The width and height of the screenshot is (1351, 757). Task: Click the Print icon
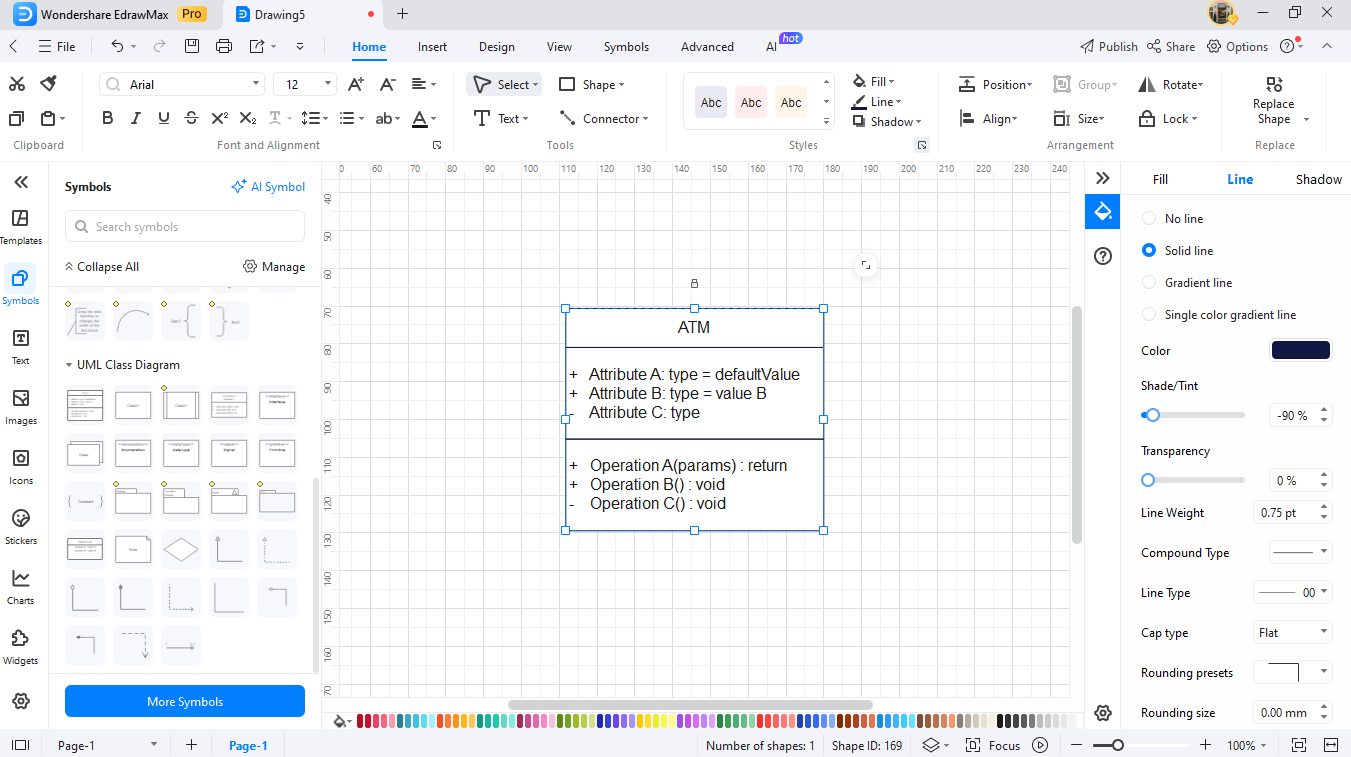pyautogui.click(x=224, y=46)
